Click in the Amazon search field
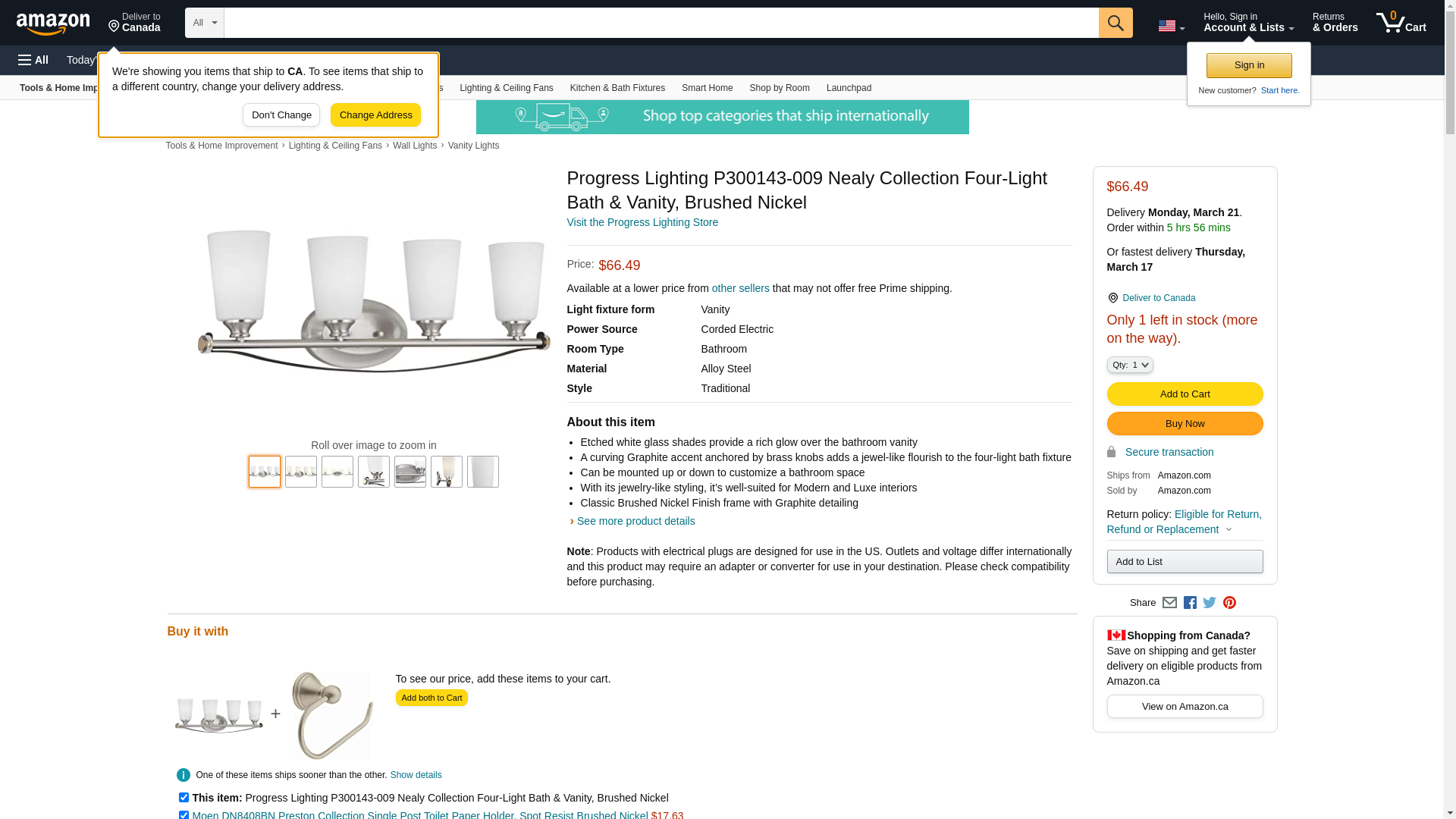The height and width of the screenshot is (819, 1456). pyautogui.click(x=661, y=23)
